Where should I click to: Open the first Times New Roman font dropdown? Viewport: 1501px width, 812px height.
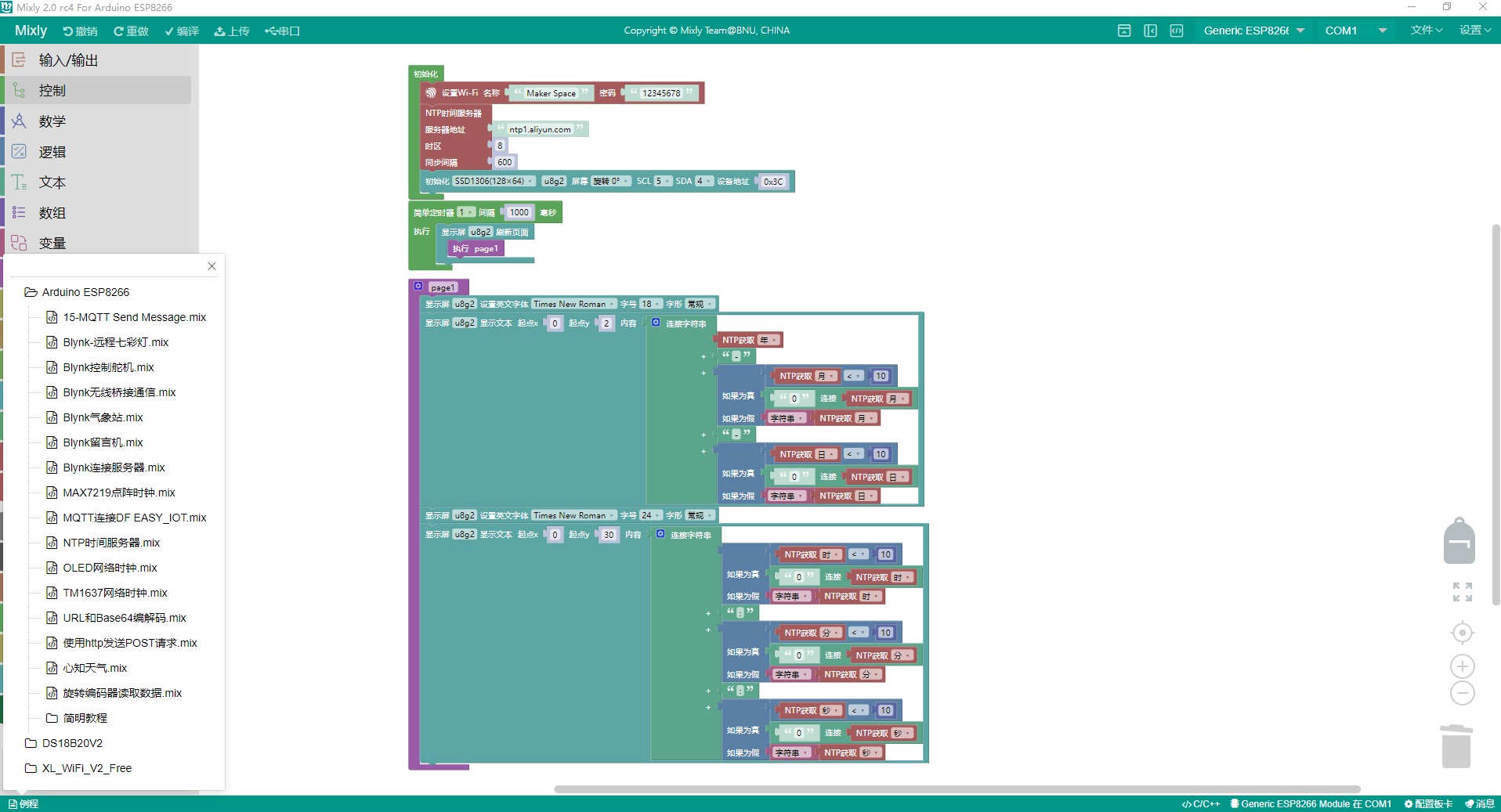573,304
